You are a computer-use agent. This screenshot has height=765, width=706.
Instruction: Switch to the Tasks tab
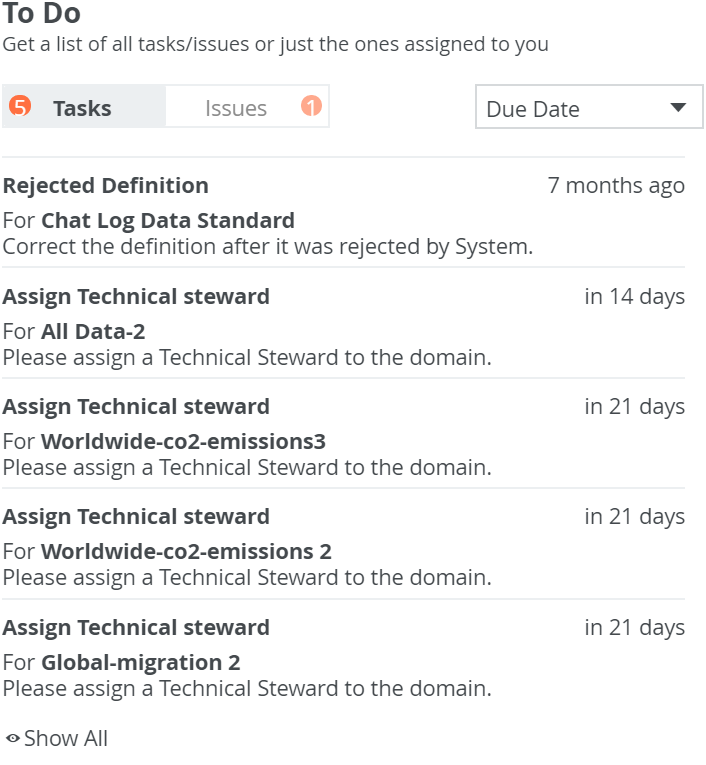coord(82,108)
